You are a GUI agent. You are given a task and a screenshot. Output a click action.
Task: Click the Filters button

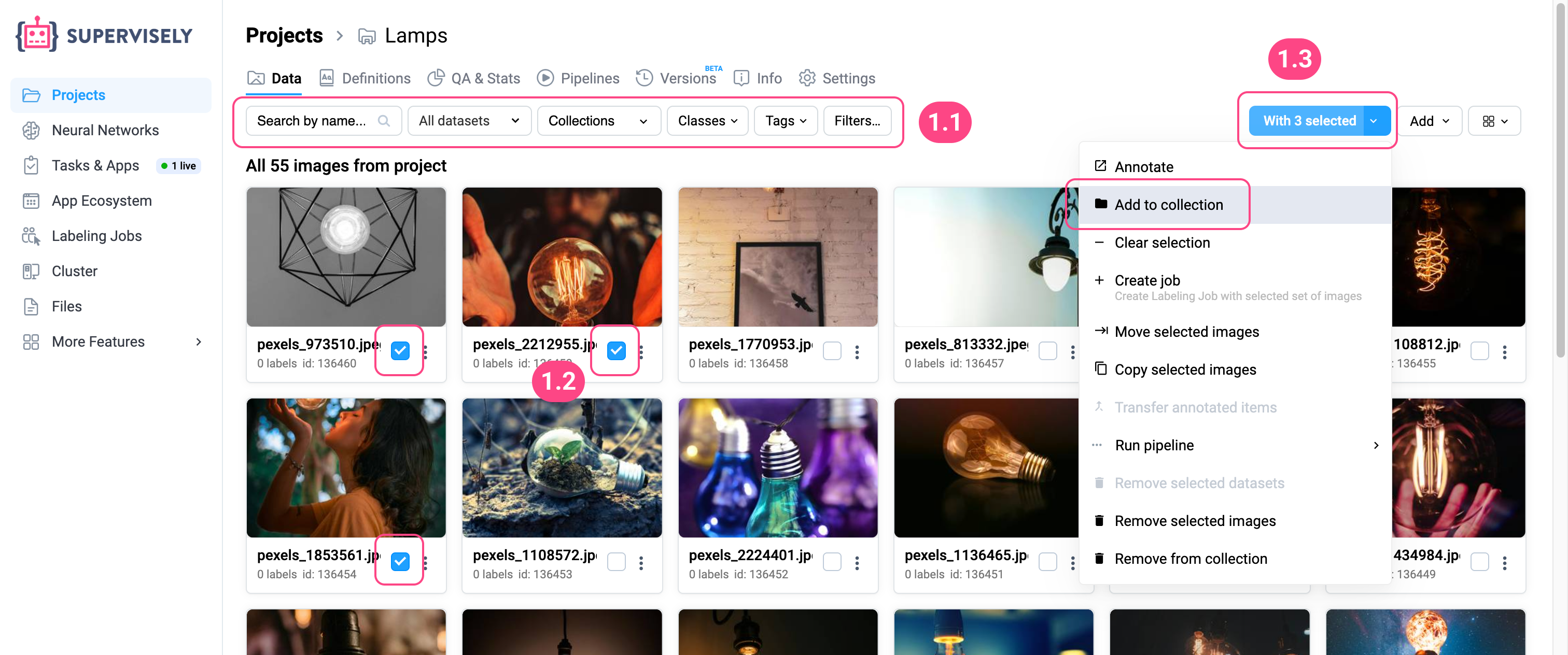click(857, 121)
